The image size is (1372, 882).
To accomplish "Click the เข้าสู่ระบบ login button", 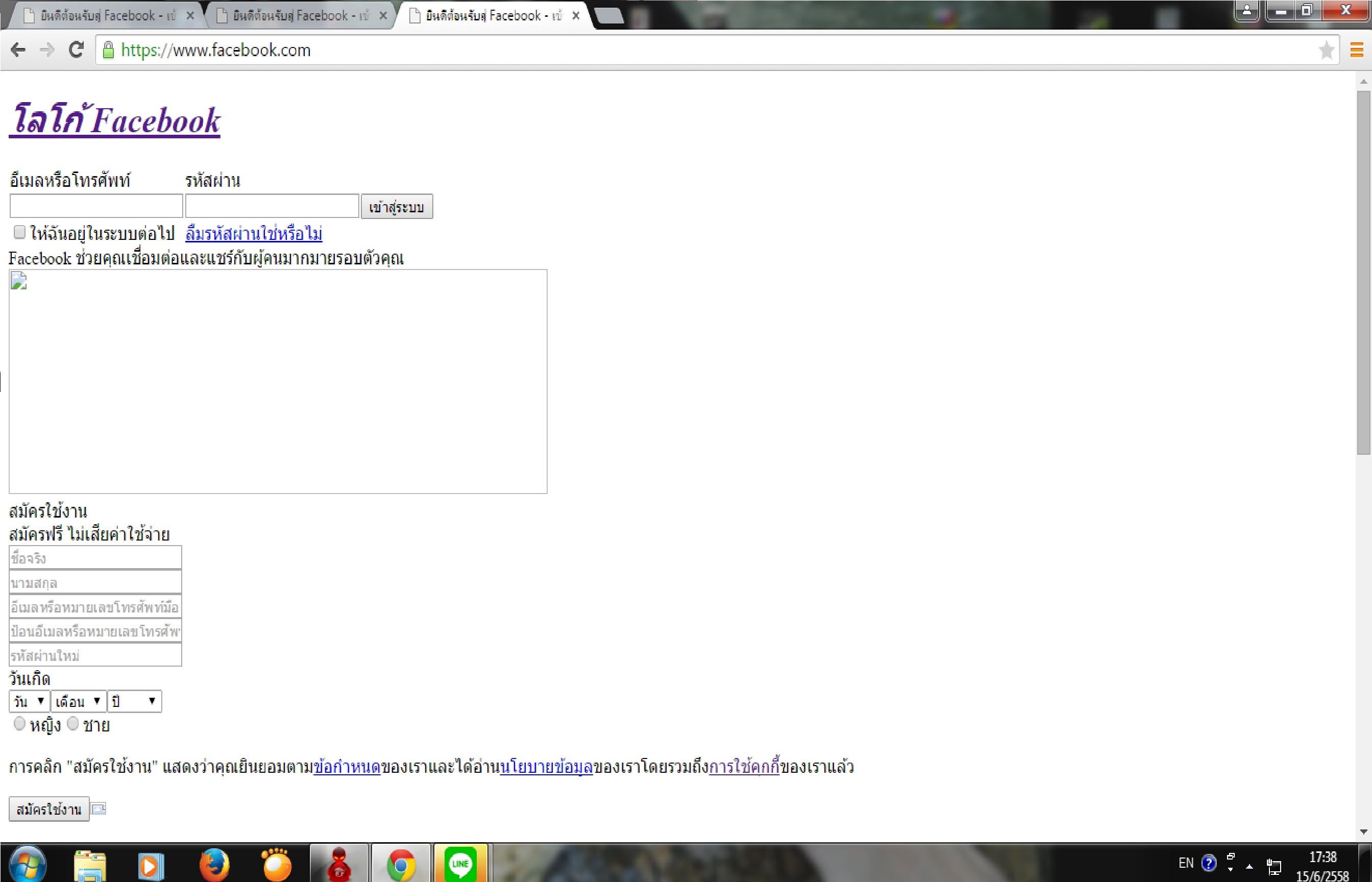I will [x=396, y=207].
